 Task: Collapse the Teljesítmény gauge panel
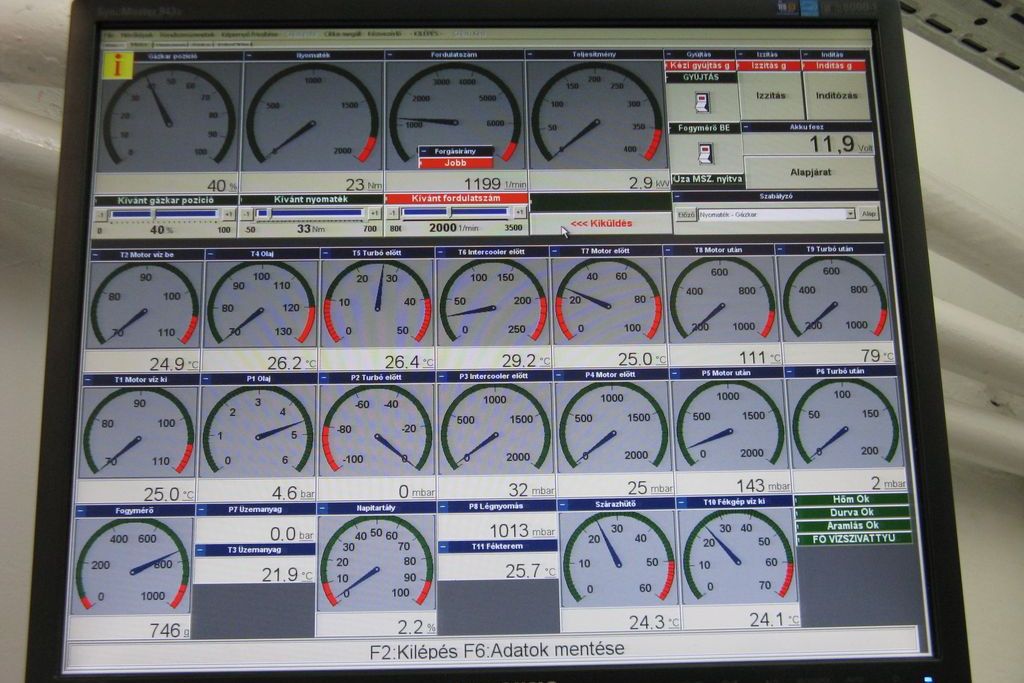click(x=531, y=54)
